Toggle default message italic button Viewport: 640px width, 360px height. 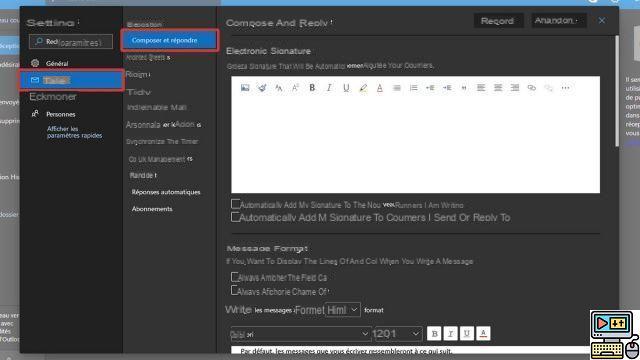(x=451, y=334)
